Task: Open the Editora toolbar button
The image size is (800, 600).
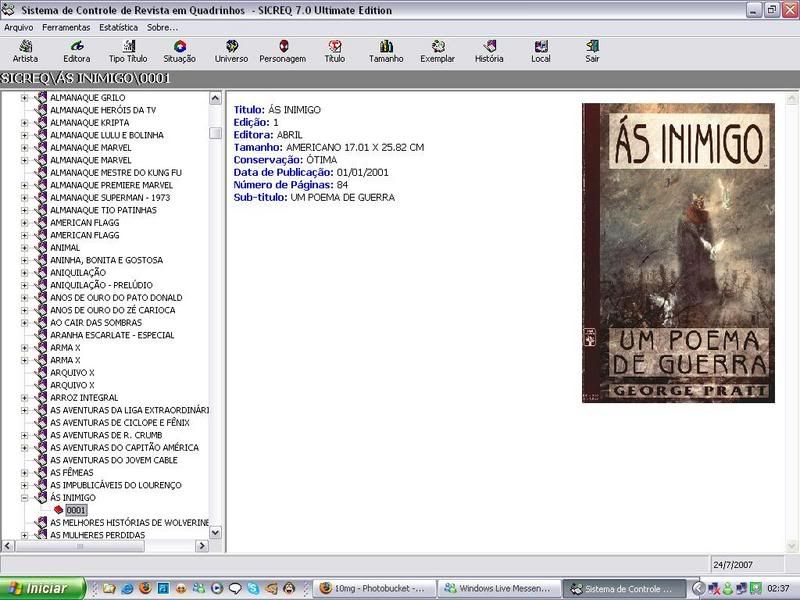Action: (77, 52)
